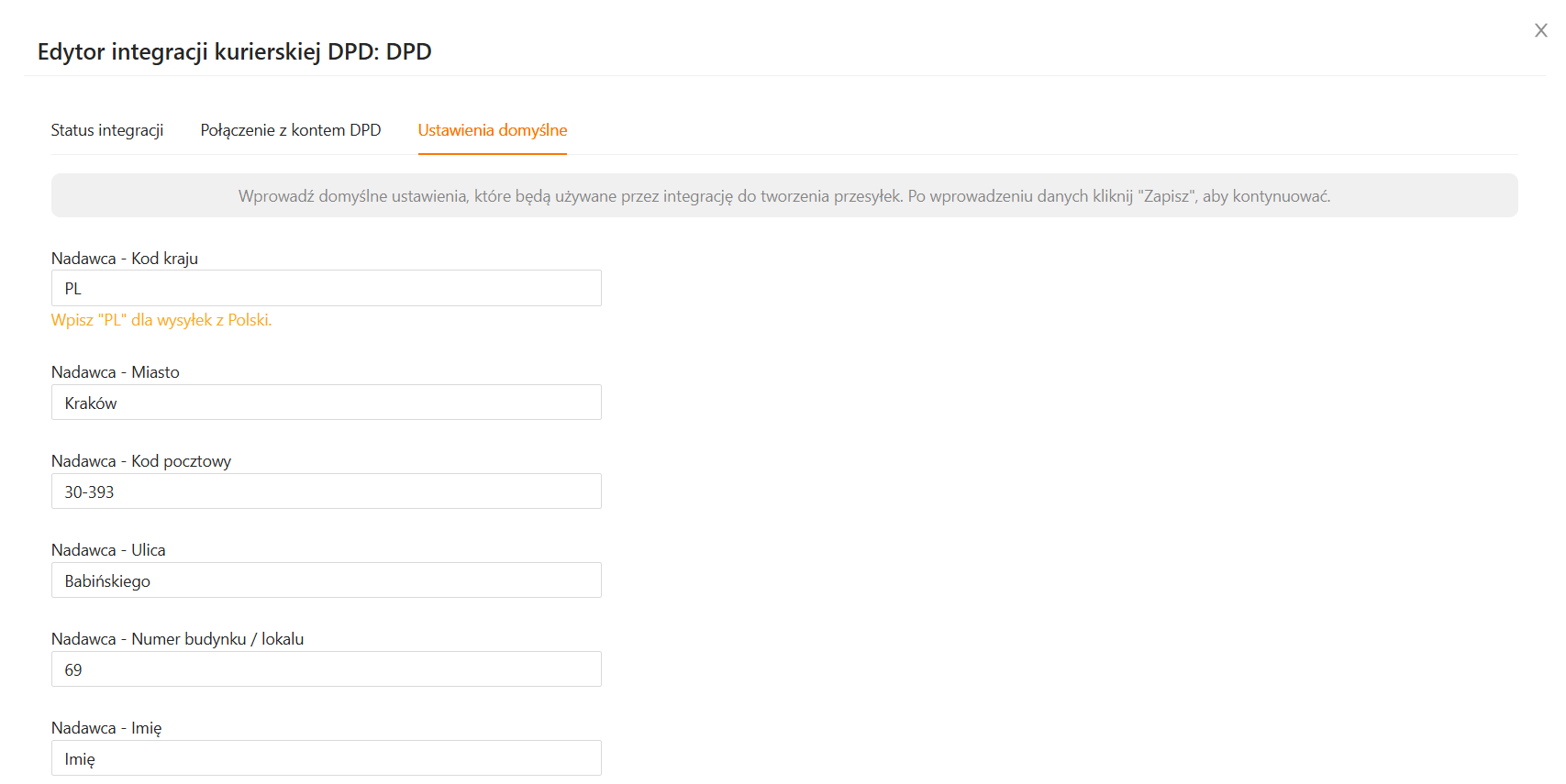Click the 'Nadawca - Numer budynku / lokalu' label
The width and height of the screenshot is (1566, 784).
tap(177, 639)
